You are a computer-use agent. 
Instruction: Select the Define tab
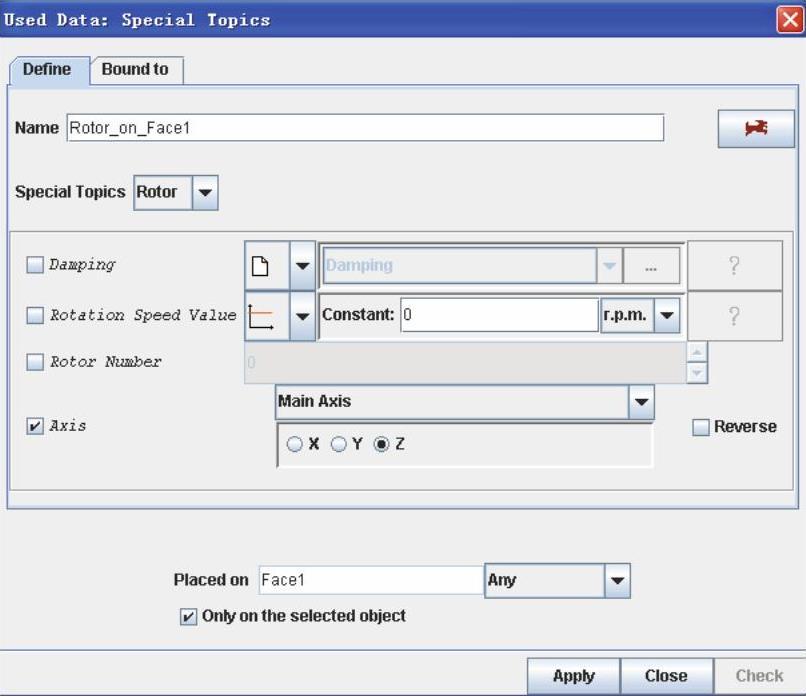click(x=47, y=69)
